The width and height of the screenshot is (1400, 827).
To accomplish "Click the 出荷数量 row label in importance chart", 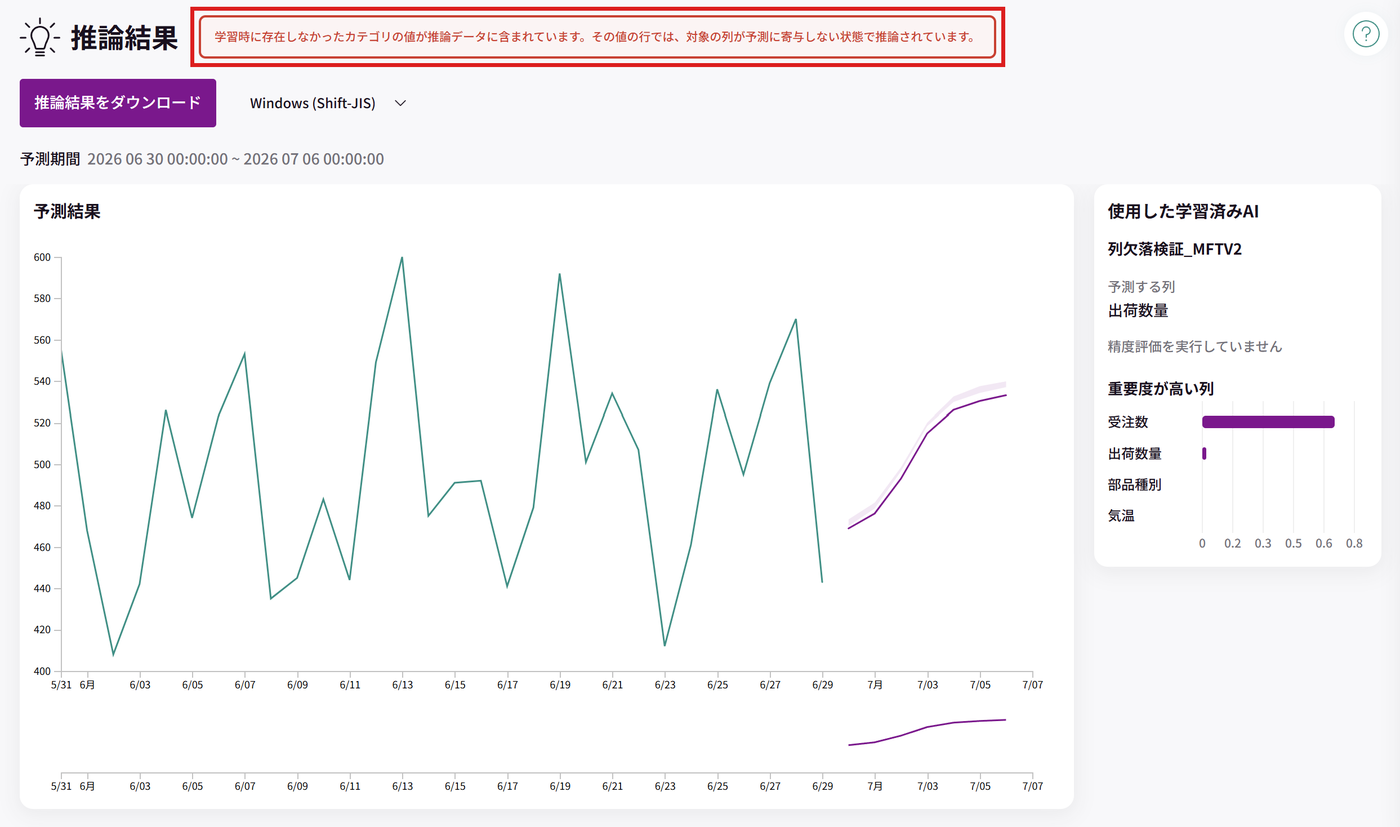I will click(x=1135, y=453).
